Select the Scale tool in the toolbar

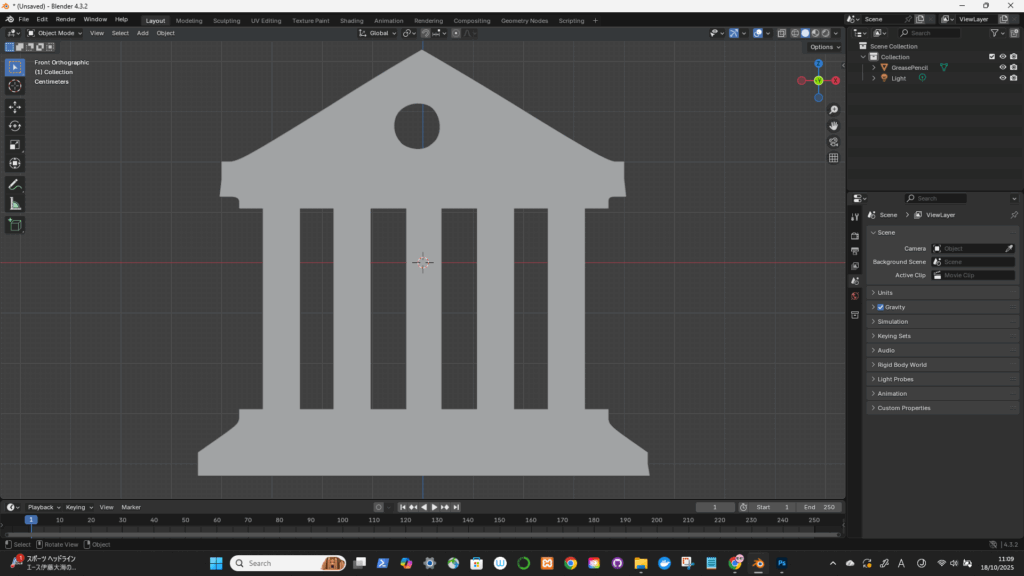[15, 145]
